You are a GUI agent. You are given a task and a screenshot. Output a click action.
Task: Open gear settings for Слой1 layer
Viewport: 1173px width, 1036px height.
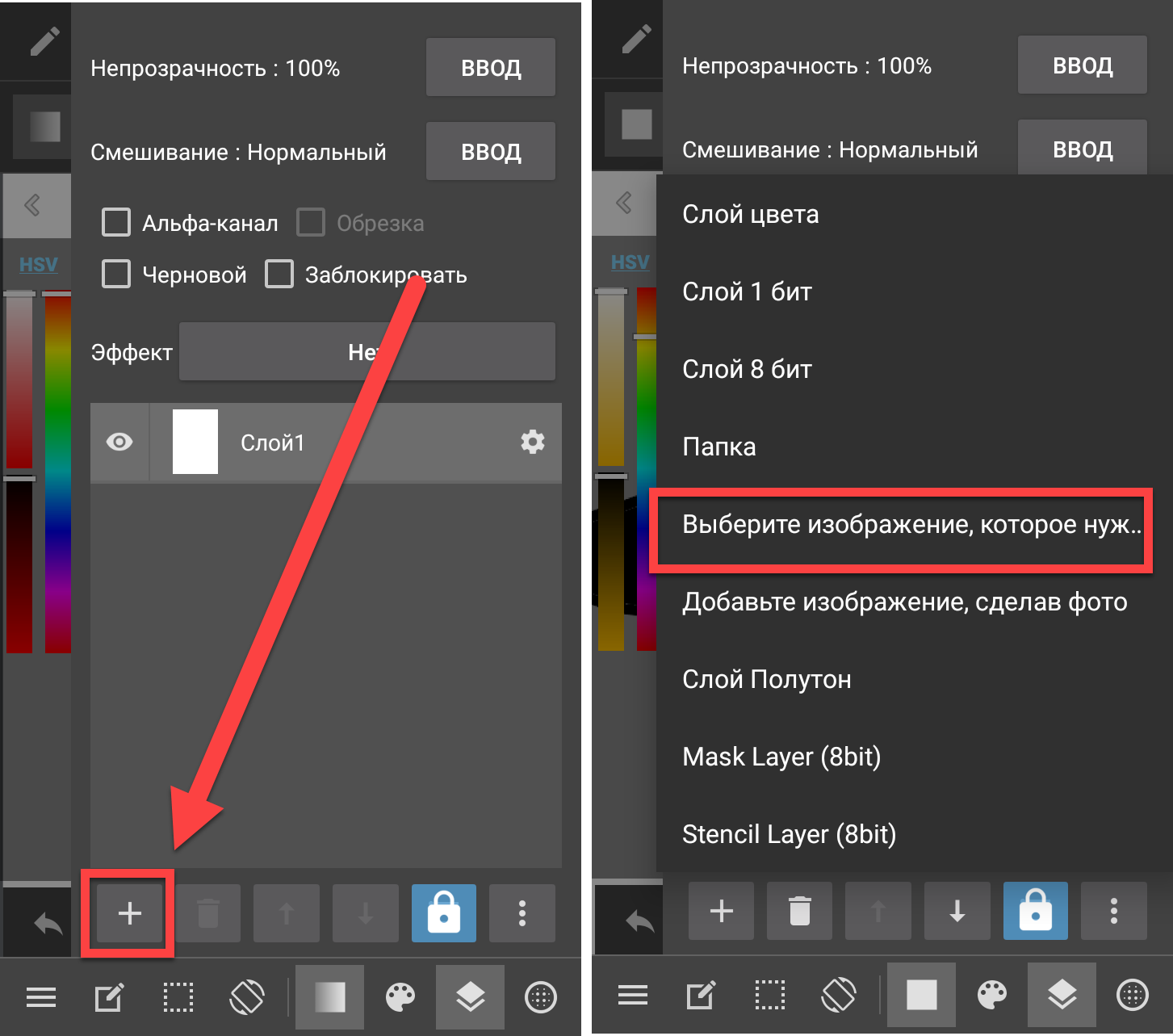(533, 442)
